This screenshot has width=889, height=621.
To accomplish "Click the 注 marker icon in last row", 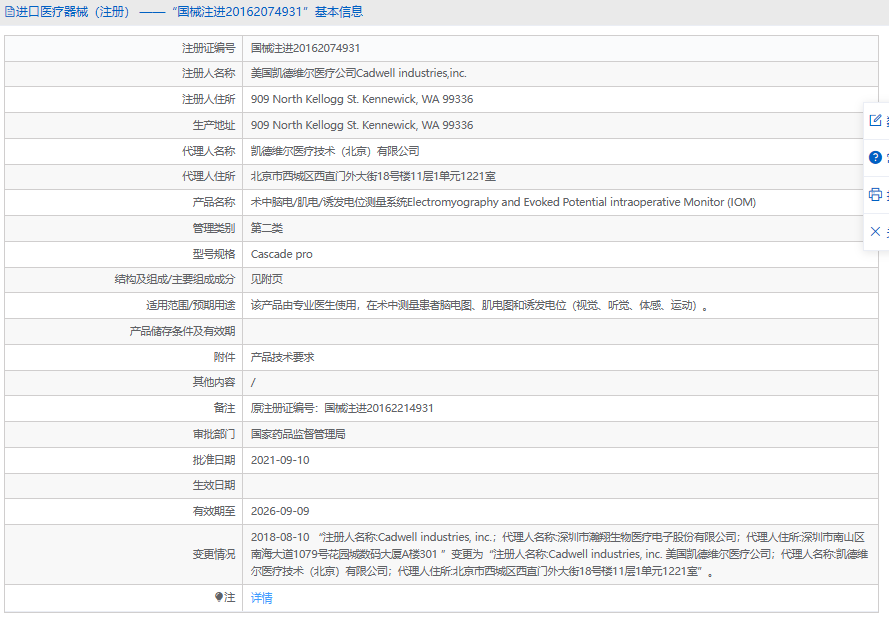I will coord(219,597).
